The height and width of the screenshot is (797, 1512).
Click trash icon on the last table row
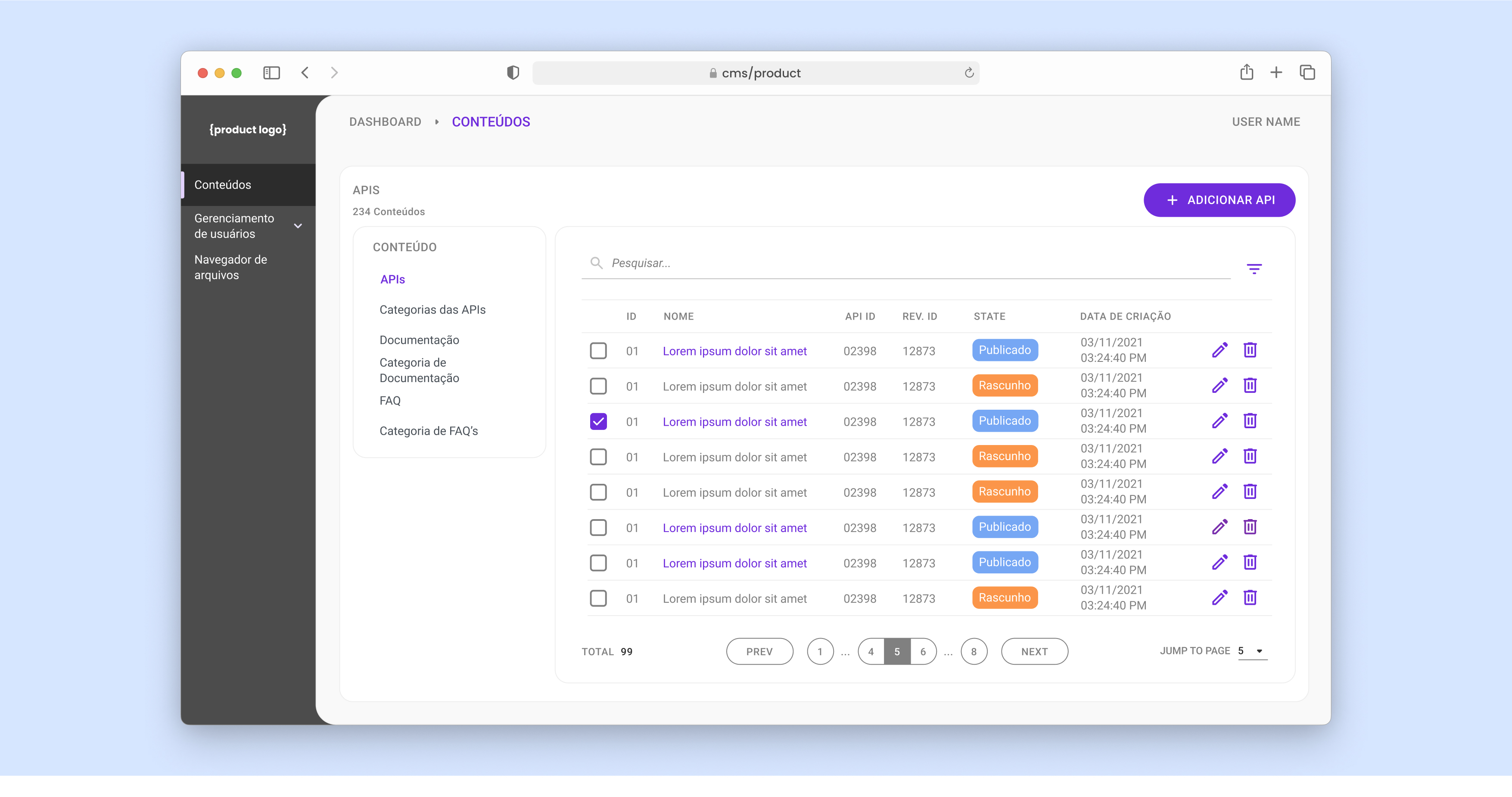click(x=1250, y=598)
